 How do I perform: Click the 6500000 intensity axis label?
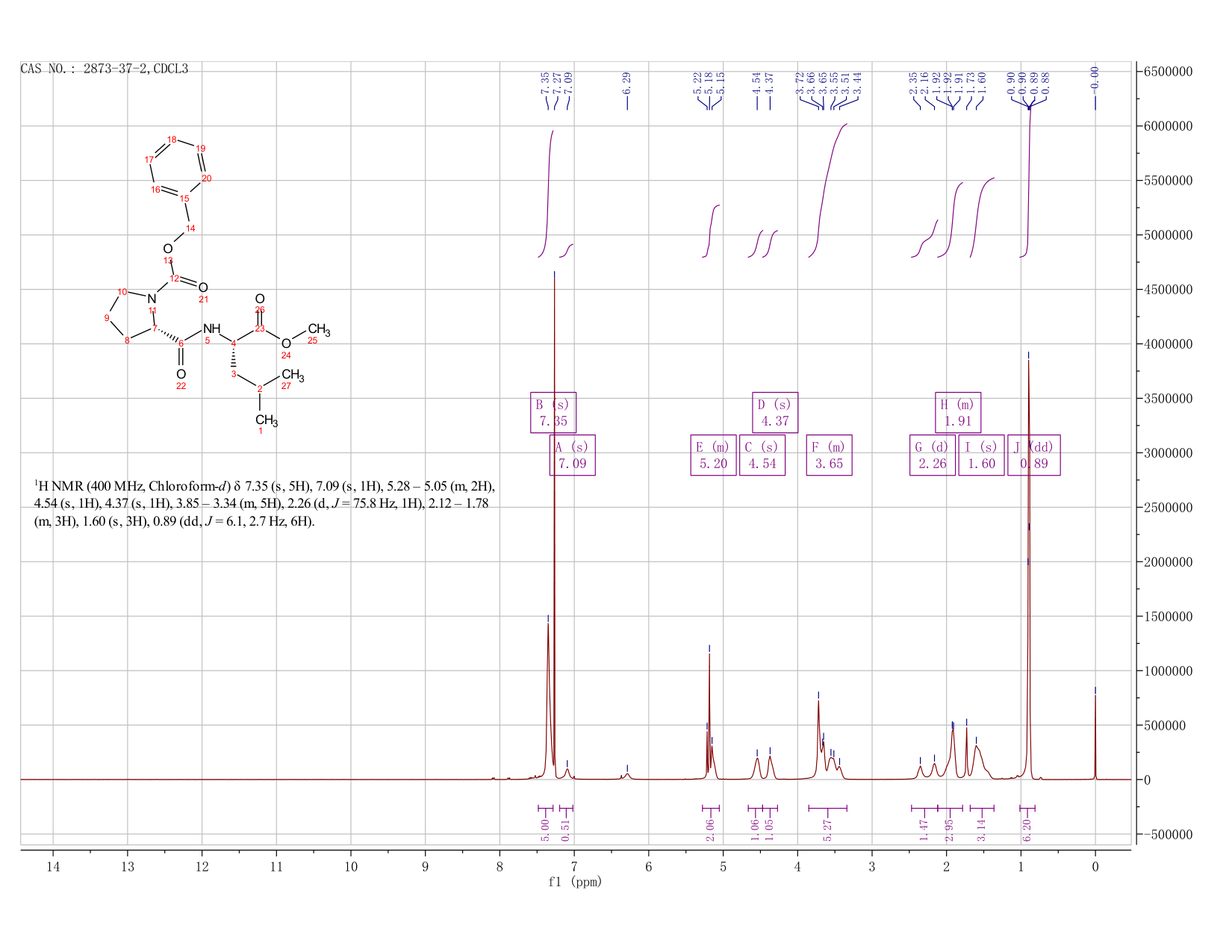point(1167,72)
